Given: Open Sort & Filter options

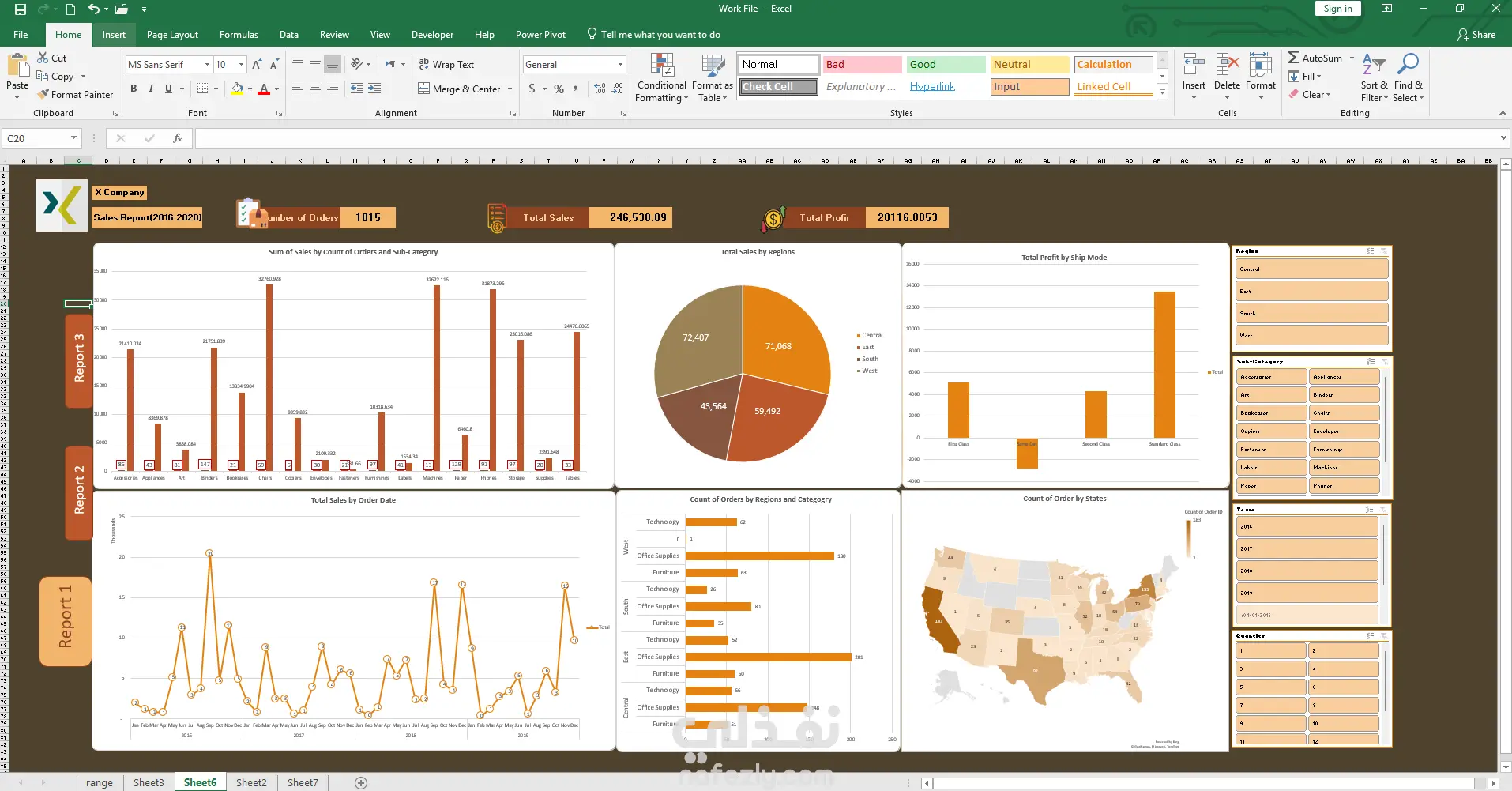Looking at the screenshot, I should tap(1374, 77).
